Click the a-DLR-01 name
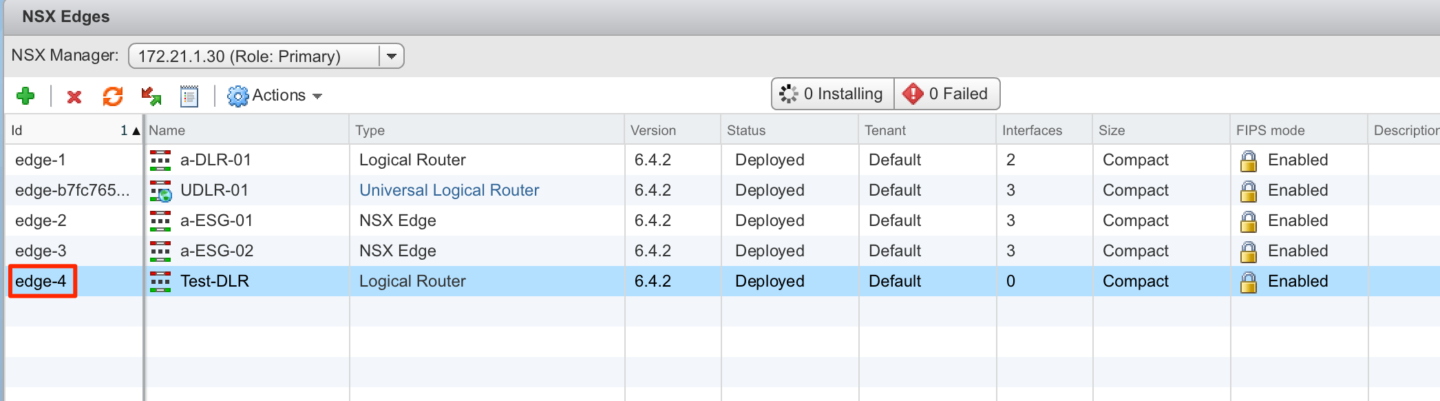Viewport: 1440px width, 401px height. (214, 160)
